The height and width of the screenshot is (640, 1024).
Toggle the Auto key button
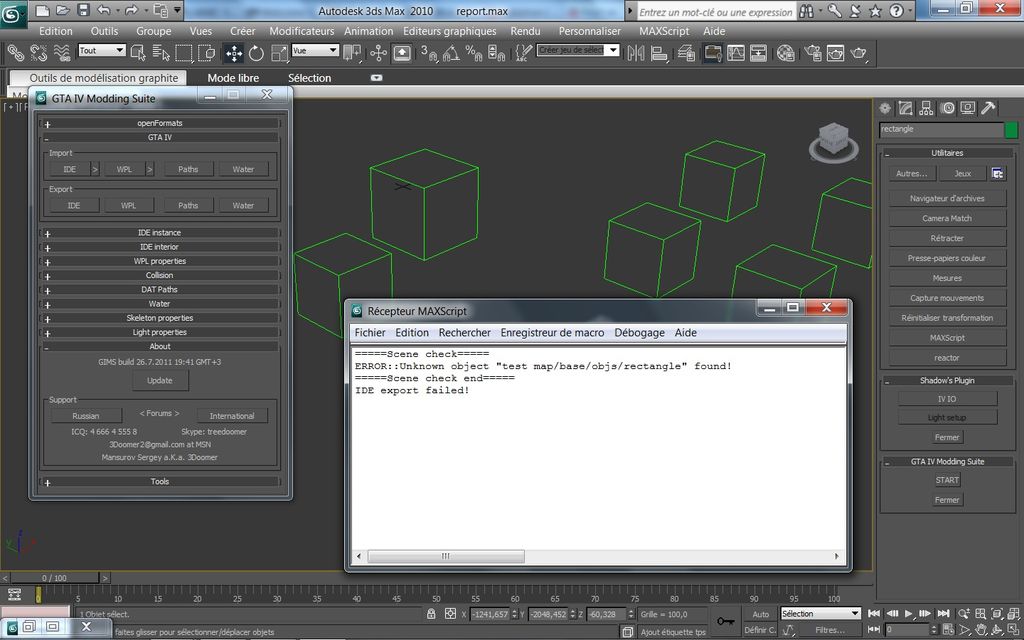pyautogui.click(x=761, y=614)
